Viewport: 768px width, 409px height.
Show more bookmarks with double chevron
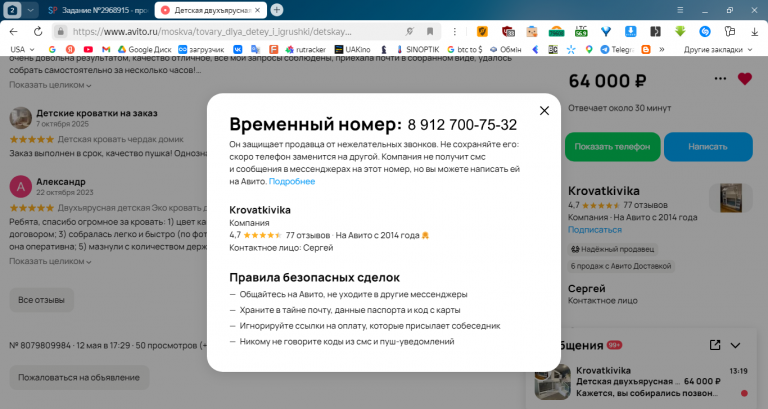(x=662, y=49)
